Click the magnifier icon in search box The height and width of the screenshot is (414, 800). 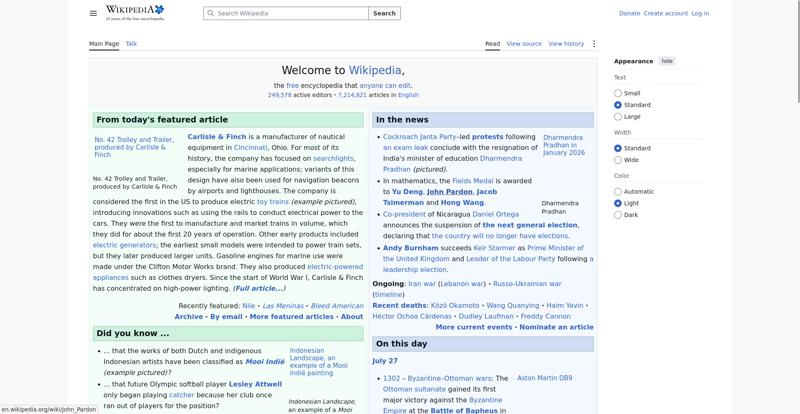(x=211, y=13)
